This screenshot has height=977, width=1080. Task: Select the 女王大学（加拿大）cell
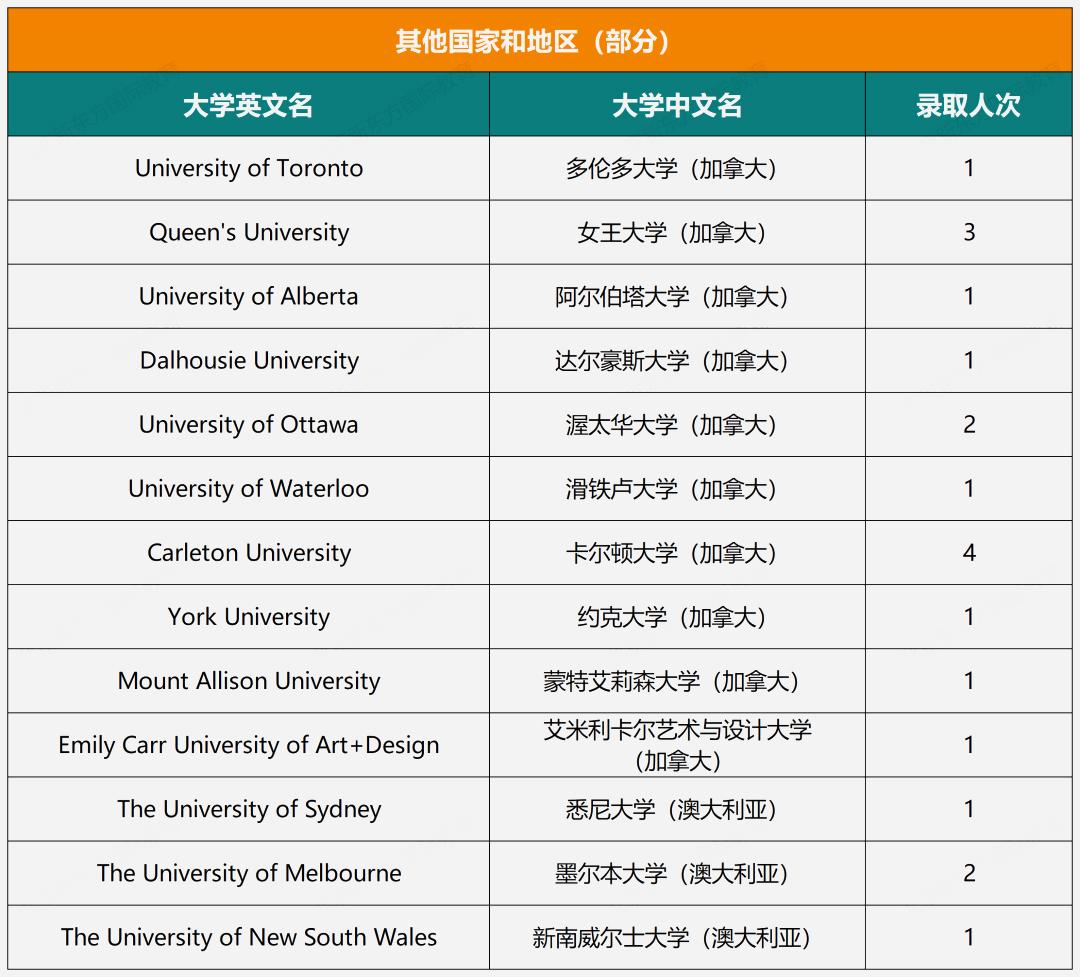pyautogui.click(x=677, y=232)
